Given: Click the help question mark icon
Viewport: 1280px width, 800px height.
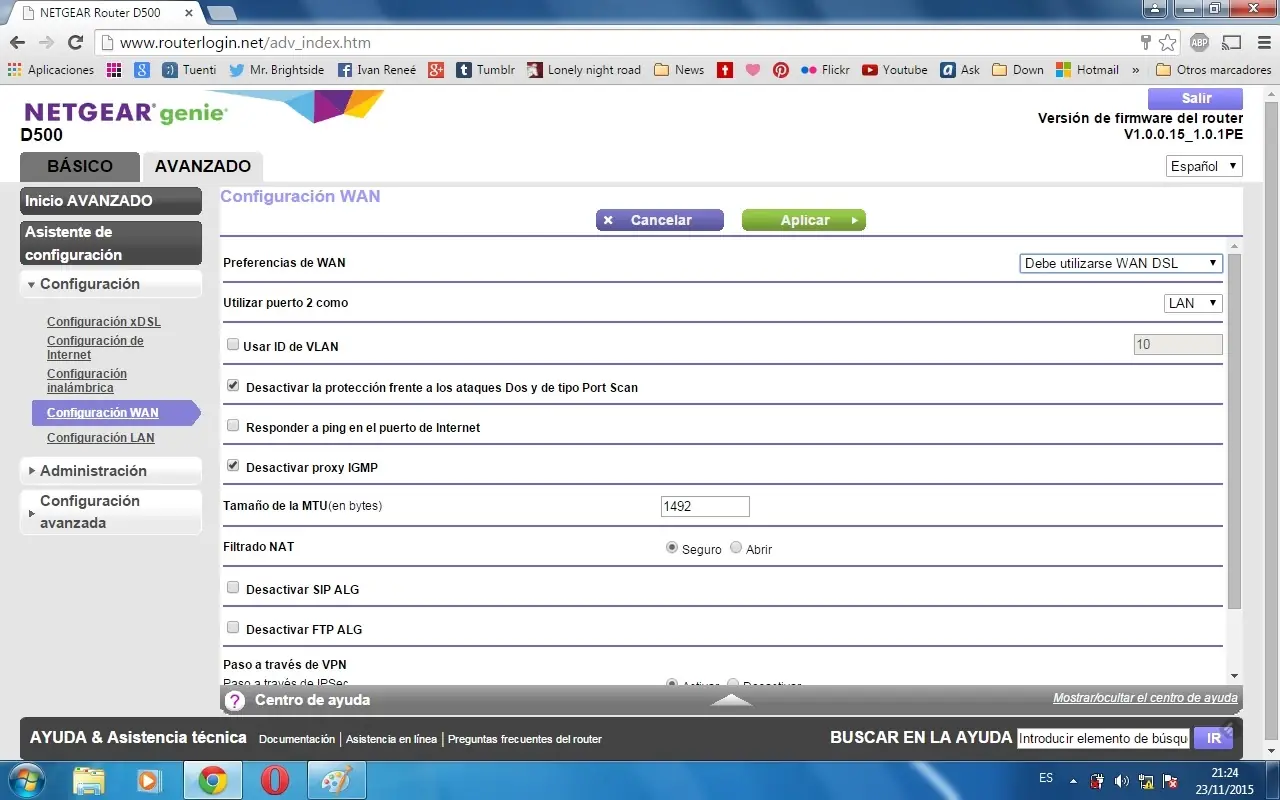Looking at the screenshot, I should click(235, 700).
